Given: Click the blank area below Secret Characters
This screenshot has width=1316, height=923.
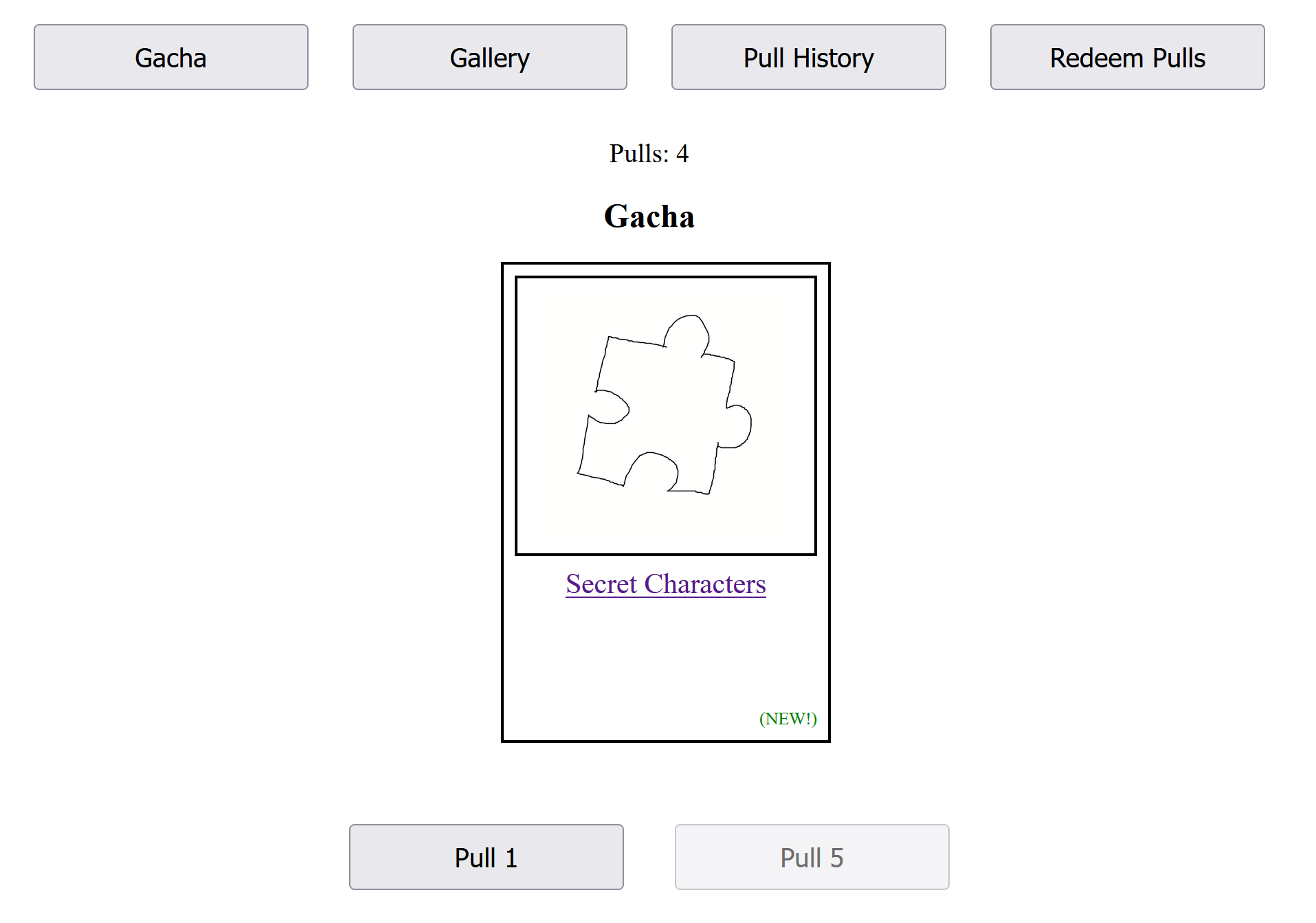Looking at the screenshot, I should [x=665, y=653].
